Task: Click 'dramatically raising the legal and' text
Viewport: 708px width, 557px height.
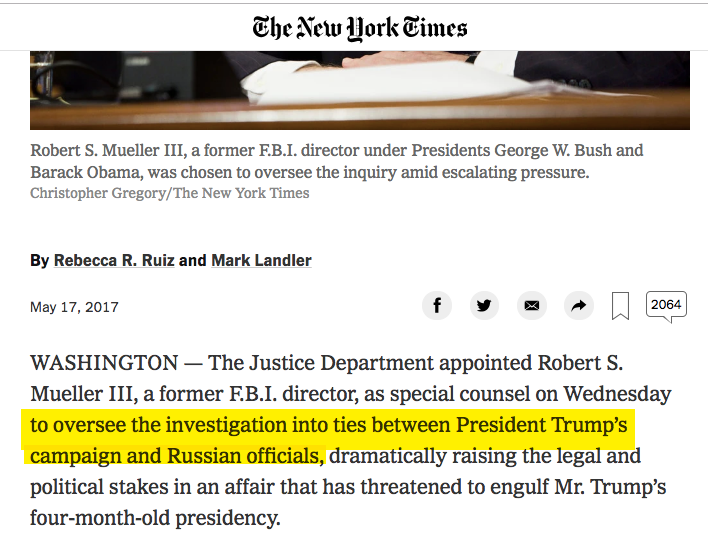Action: click(x=484, y=457)
